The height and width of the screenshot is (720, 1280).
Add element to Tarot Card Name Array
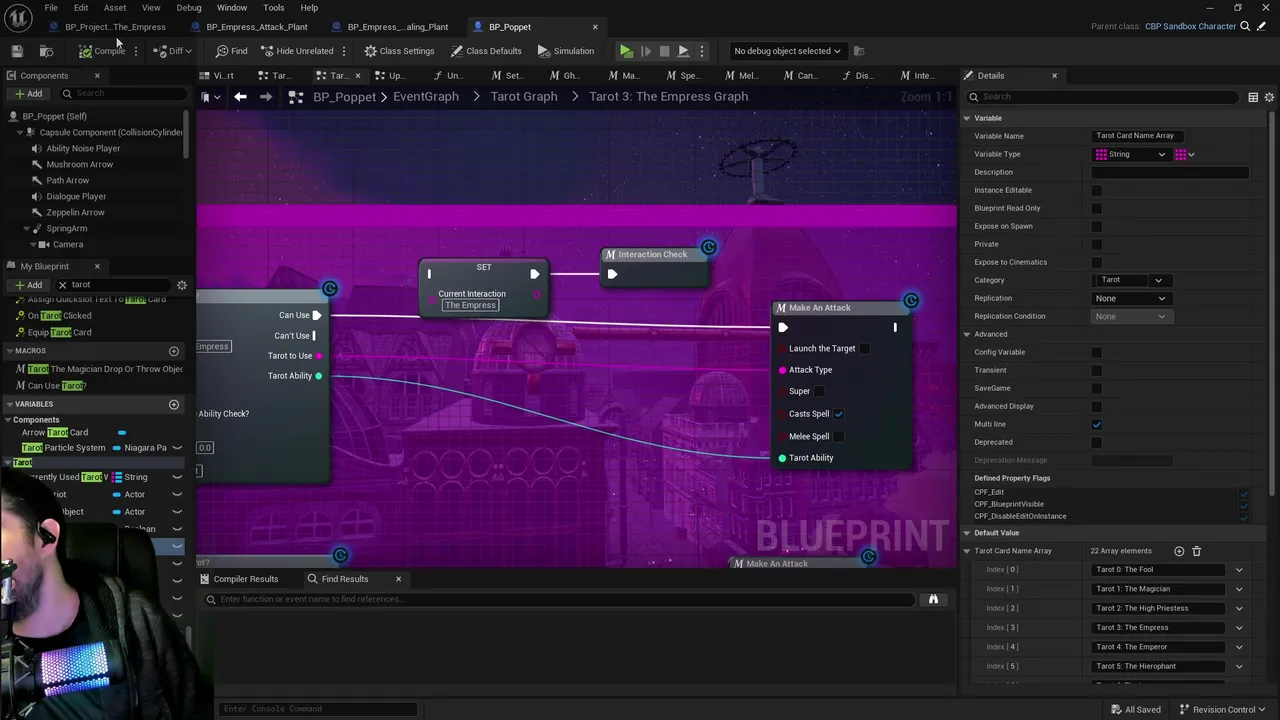tap(1179, 551)
